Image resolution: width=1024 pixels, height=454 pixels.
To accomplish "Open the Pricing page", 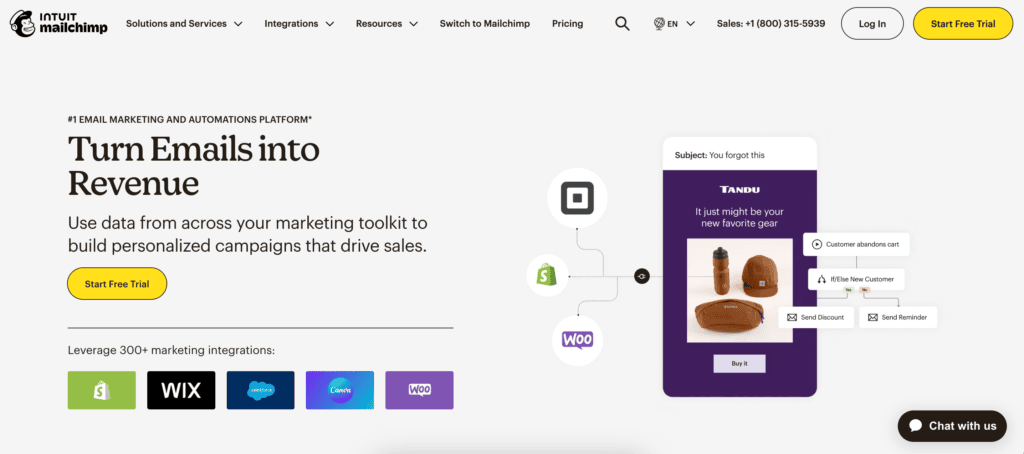I will tap(568, 24).
